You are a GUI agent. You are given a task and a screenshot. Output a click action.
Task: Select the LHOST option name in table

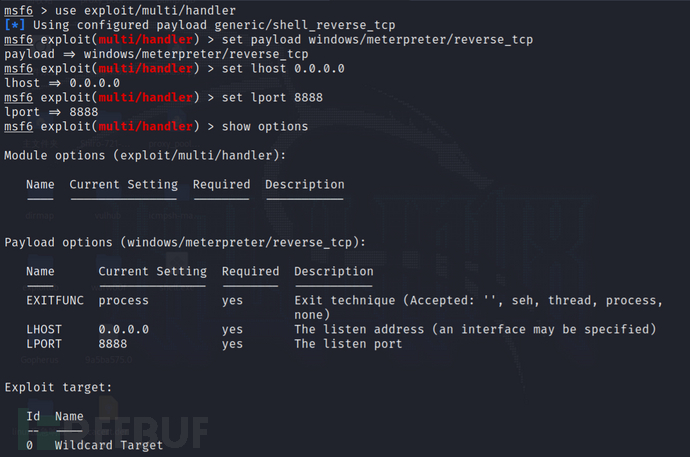click(44, 329)
